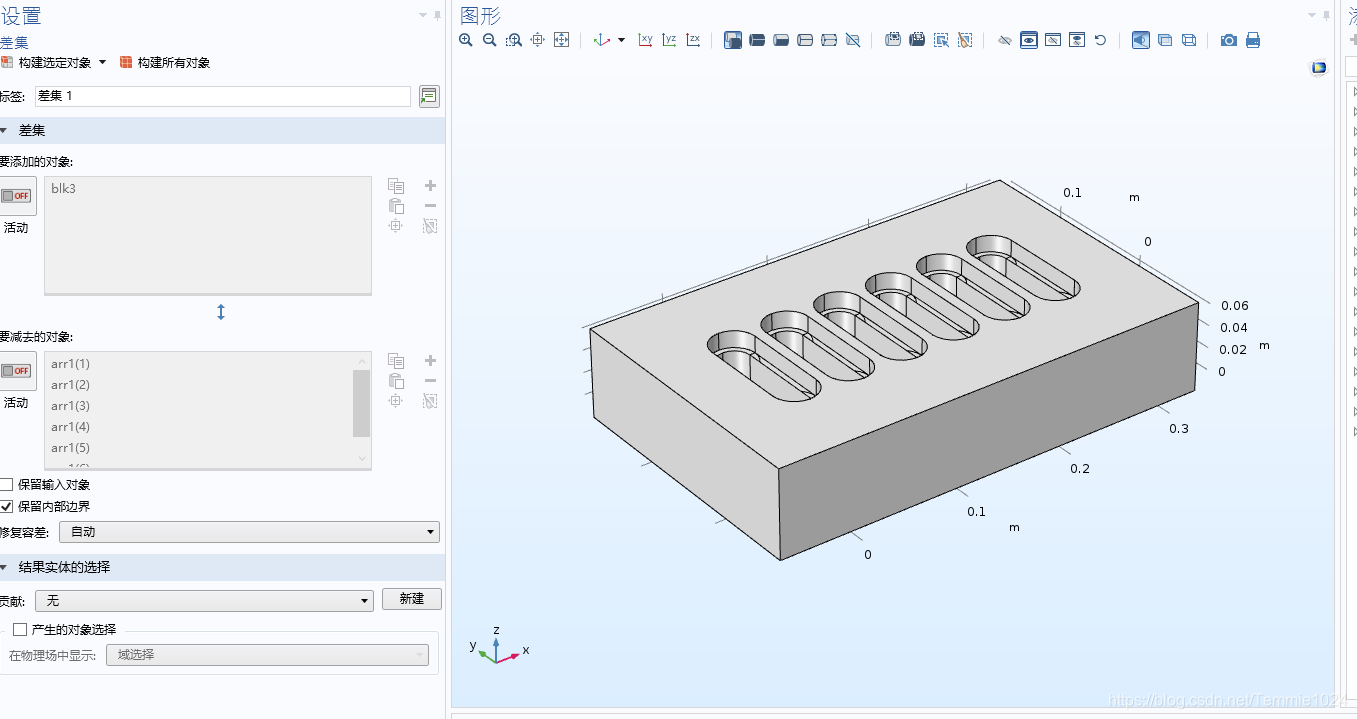Screen dimensions: 1357x719
Task: Toggle the Active switch for objects to subtract
Action: (x=16, y=371)
